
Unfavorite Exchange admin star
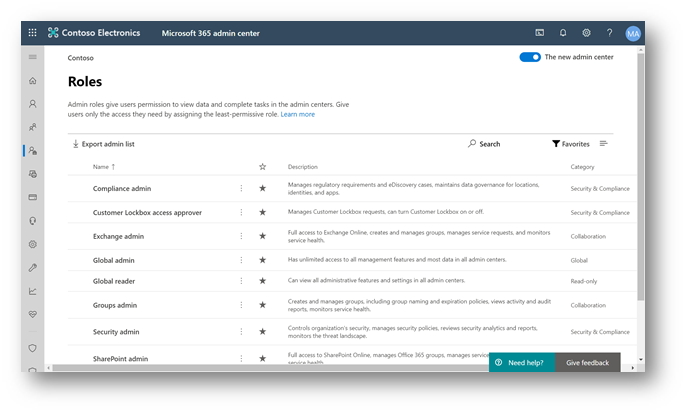(262, 236)
